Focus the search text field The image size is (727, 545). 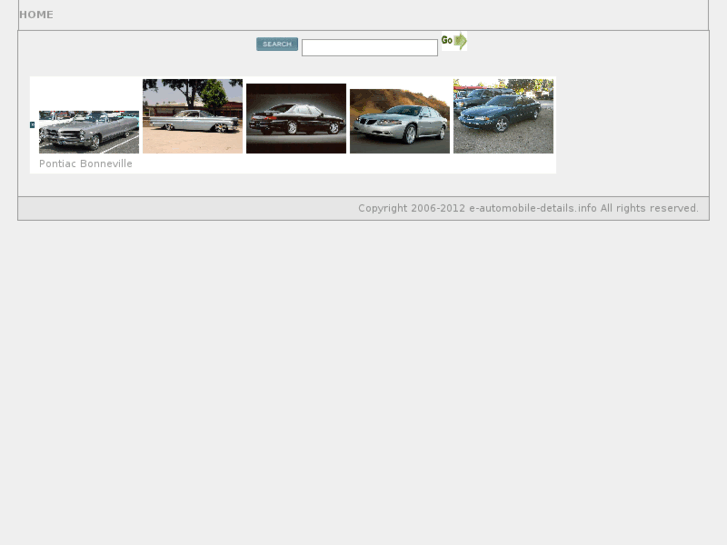pyautogui.click(x=370, y=48)
